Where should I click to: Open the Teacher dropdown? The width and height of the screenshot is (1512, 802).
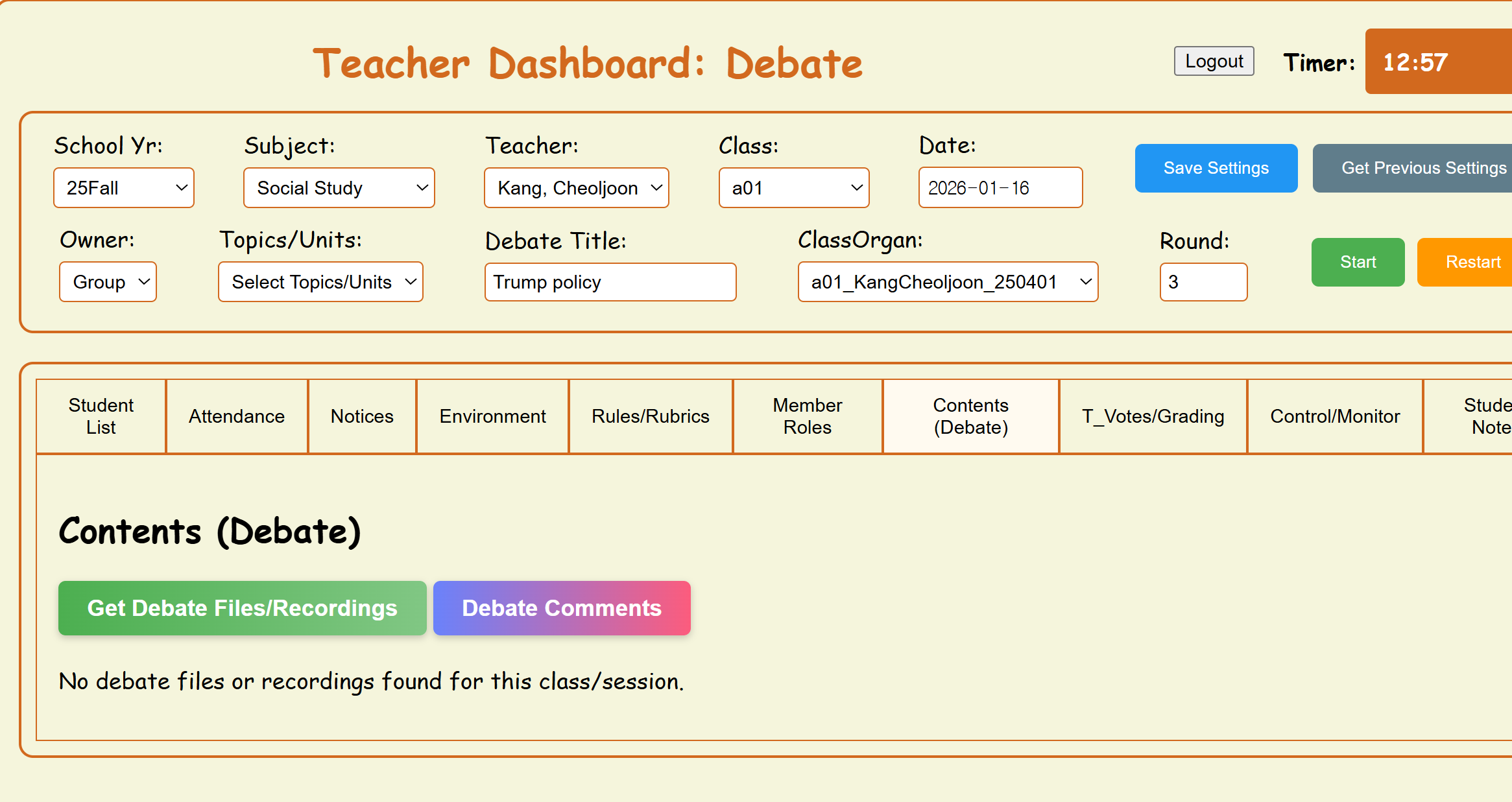click(576, 188)
